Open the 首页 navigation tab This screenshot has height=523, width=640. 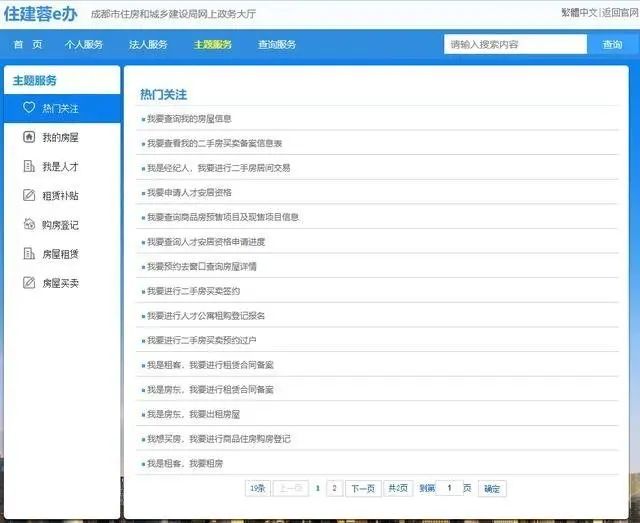28,45
